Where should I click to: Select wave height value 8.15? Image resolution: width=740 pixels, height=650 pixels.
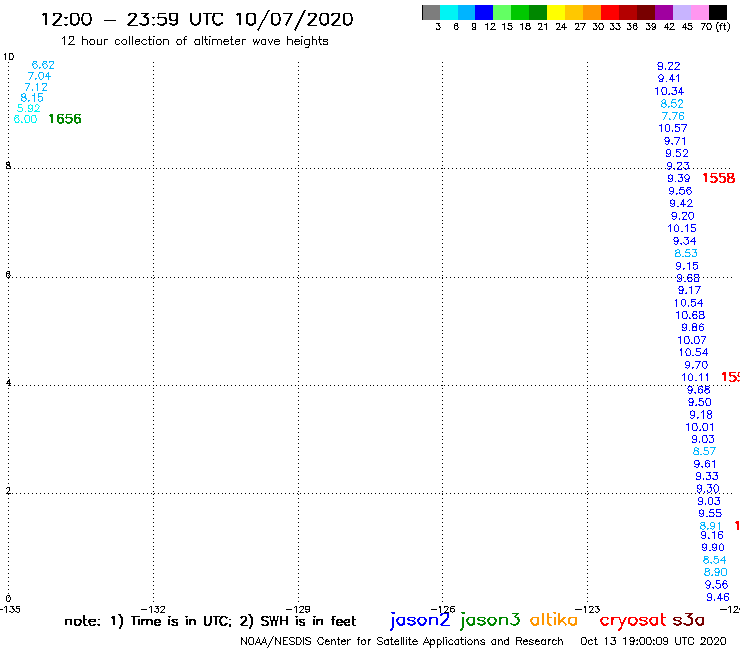pos(32,98)
